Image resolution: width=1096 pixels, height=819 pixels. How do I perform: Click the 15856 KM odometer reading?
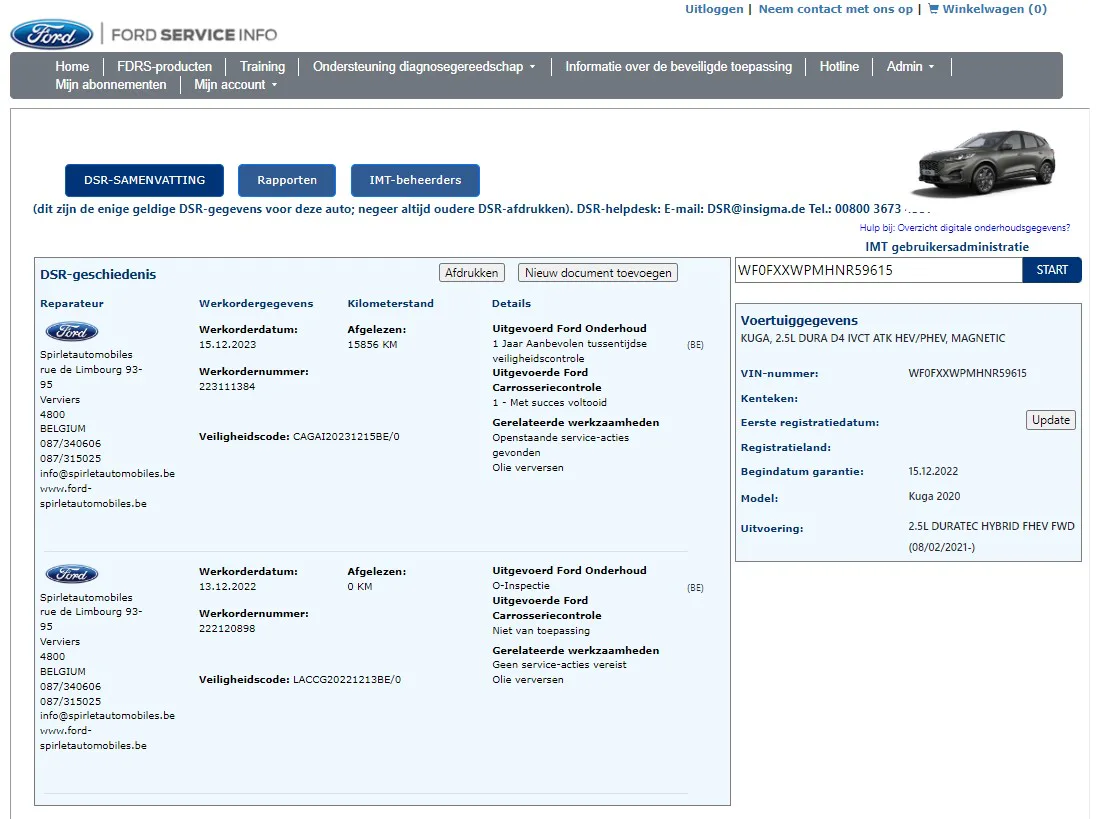(373, 345)
